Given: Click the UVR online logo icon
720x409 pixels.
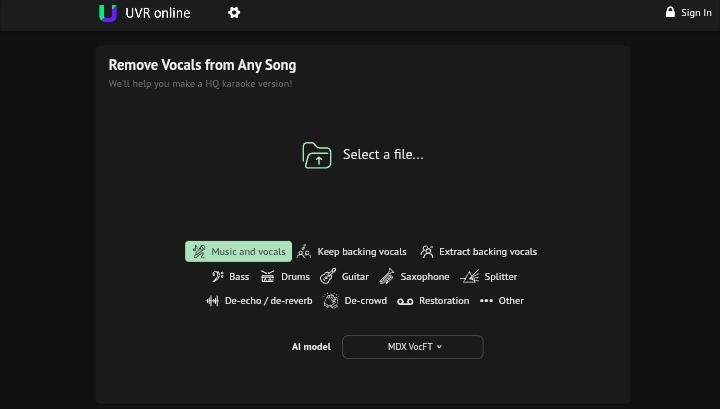Looking at the screenshot, I should pos(108,13).
